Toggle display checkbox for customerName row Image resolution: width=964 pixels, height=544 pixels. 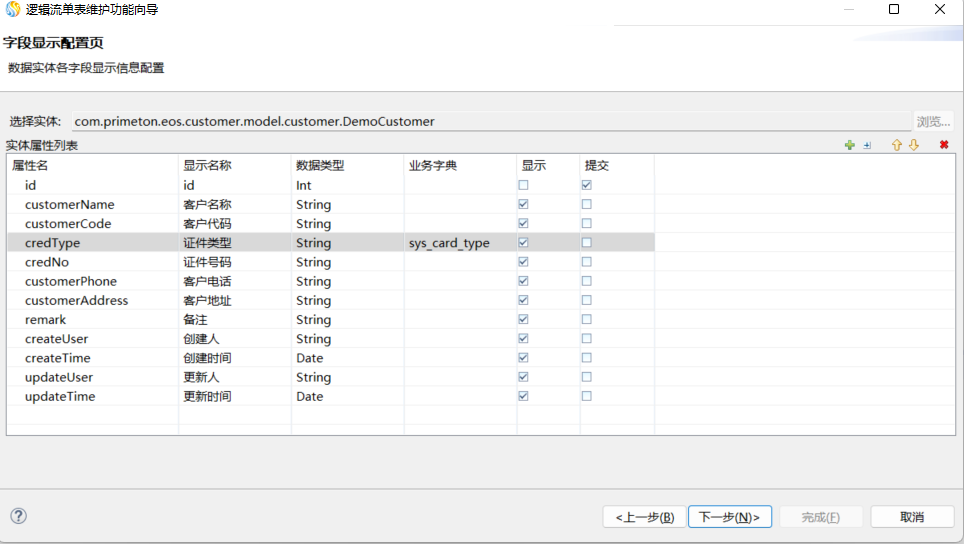pyautogui.click(x=523, y=204)
